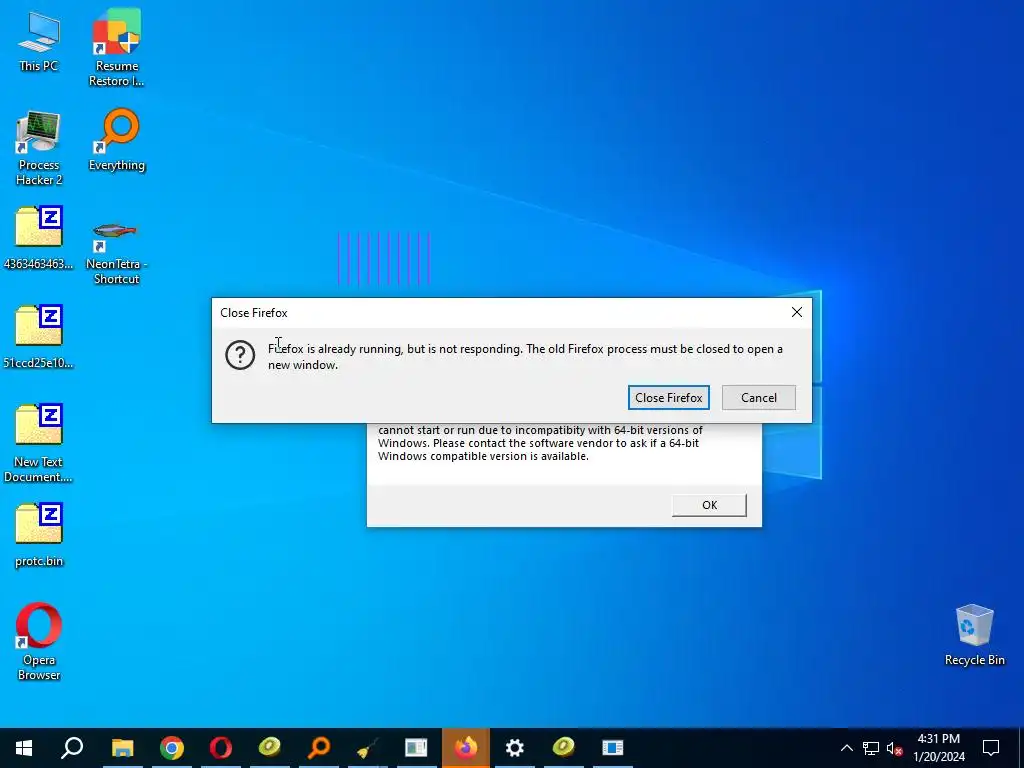1024x768 pixels.
Task: Click the question mark icon in dialog
Action: (x=240, y=355)
